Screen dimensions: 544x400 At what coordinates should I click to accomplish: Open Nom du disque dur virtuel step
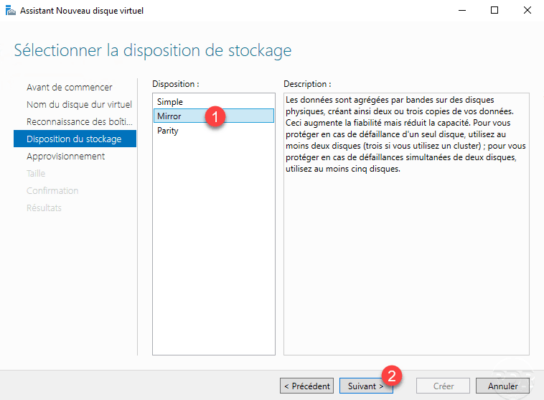click(79, 104)
